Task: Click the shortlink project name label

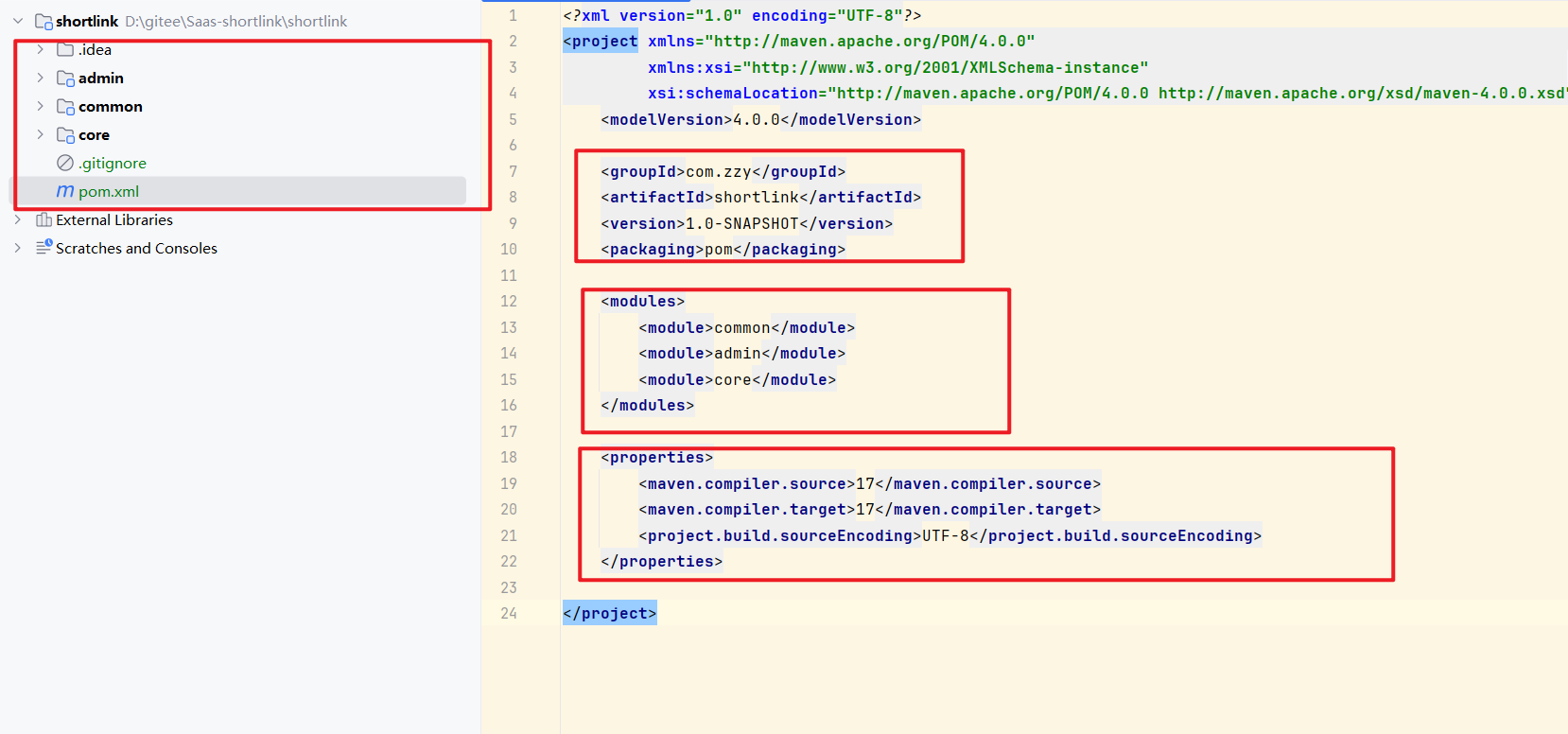Action: pyautogui.click(x=87, y=21)
